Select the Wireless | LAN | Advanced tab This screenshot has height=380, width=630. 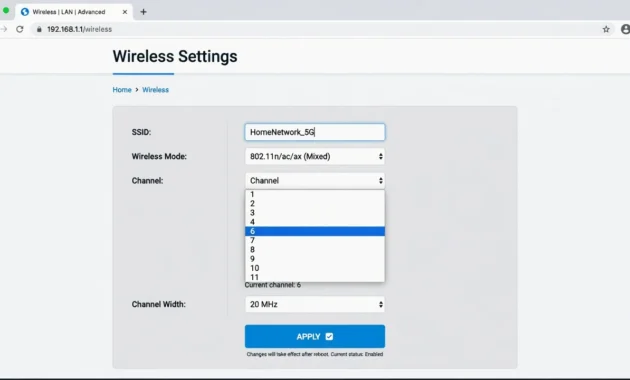(74, 12)
